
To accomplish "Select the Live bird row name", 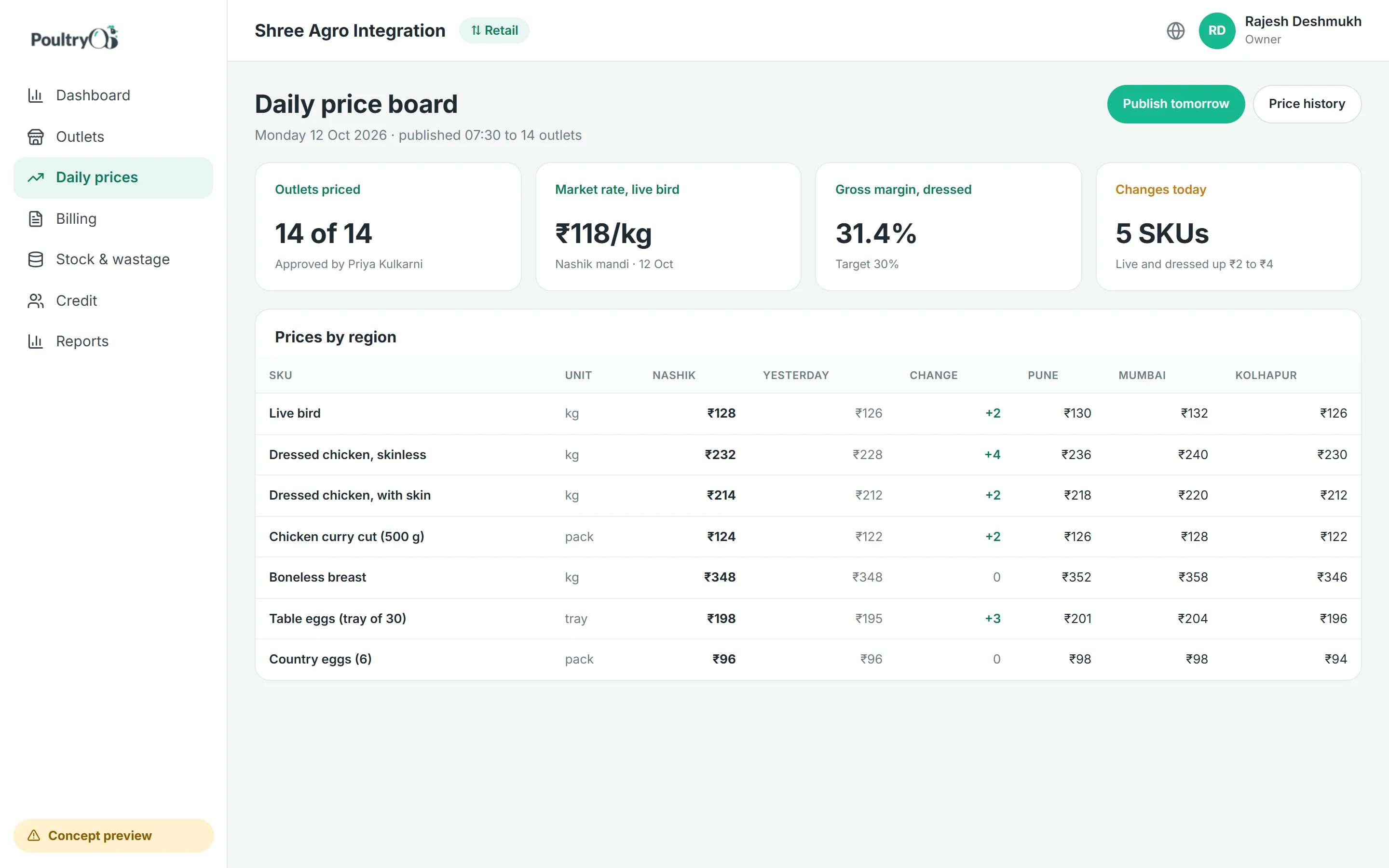I will (295, 413).
